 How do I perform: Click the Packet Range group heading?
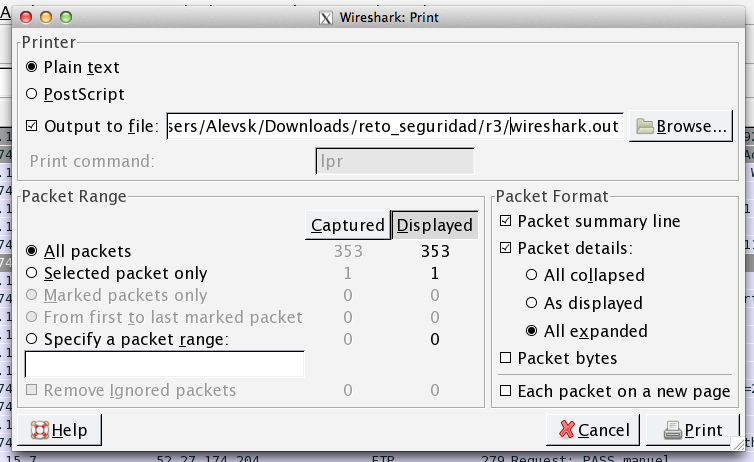tap(74, 196)
